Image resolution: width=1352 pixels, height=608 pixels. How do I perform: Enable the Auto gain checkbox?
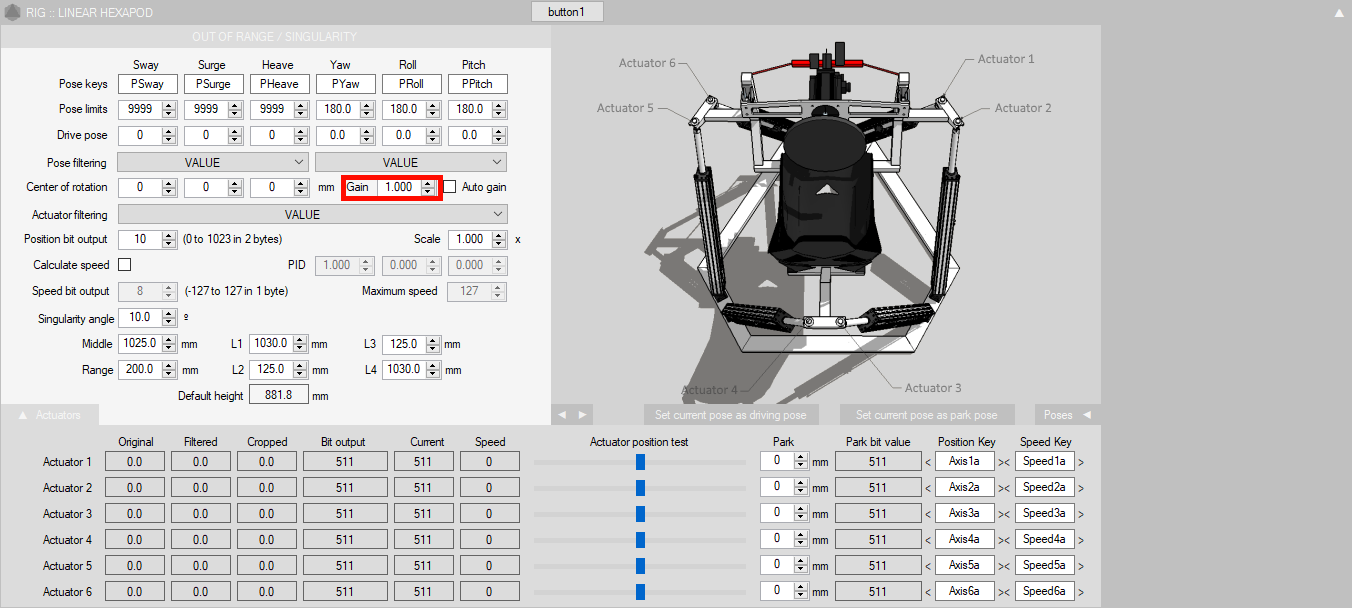pos(450,187)
